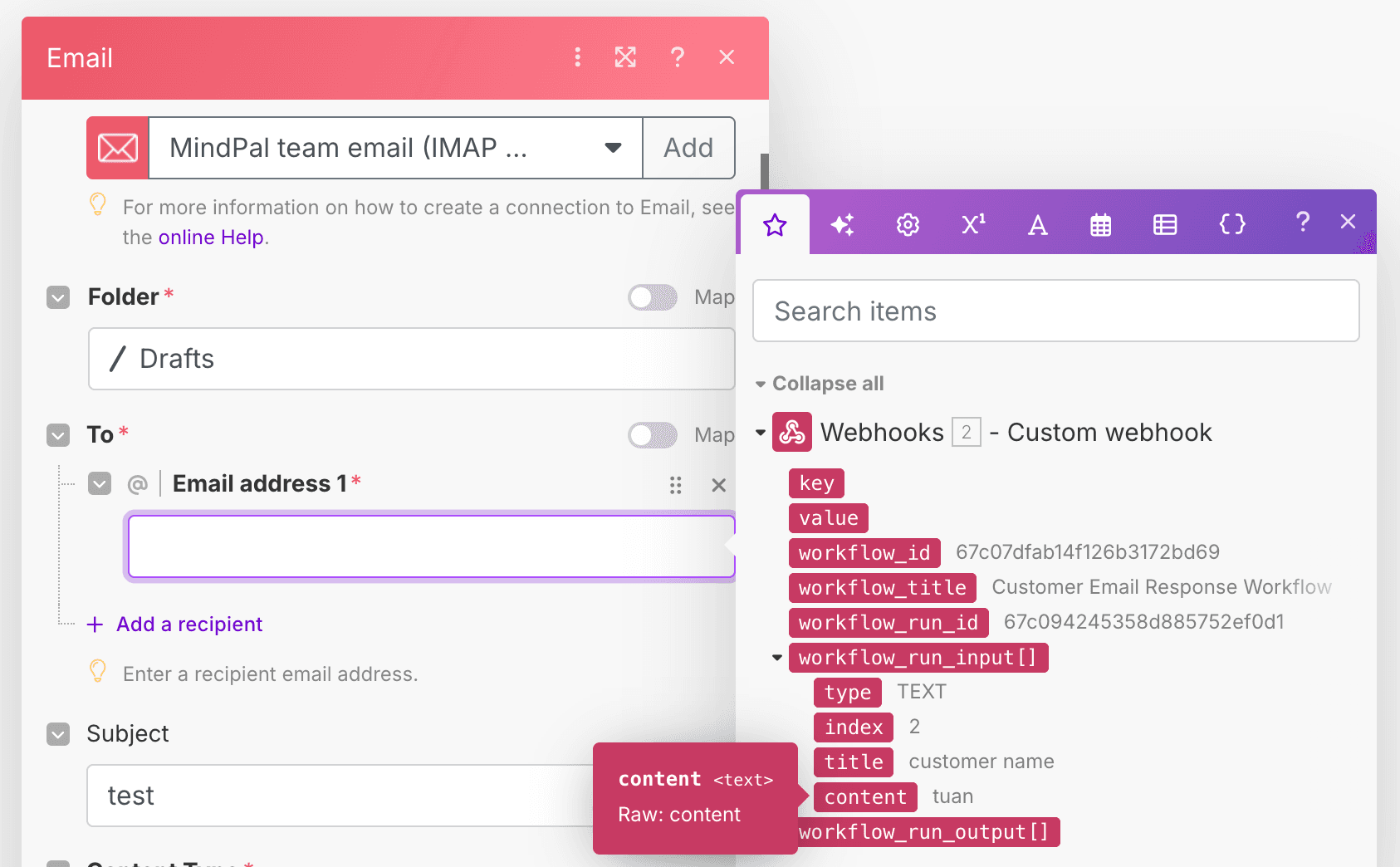
Task: Expand the Email module to fullscreen
Action: (x=625, y=56)
